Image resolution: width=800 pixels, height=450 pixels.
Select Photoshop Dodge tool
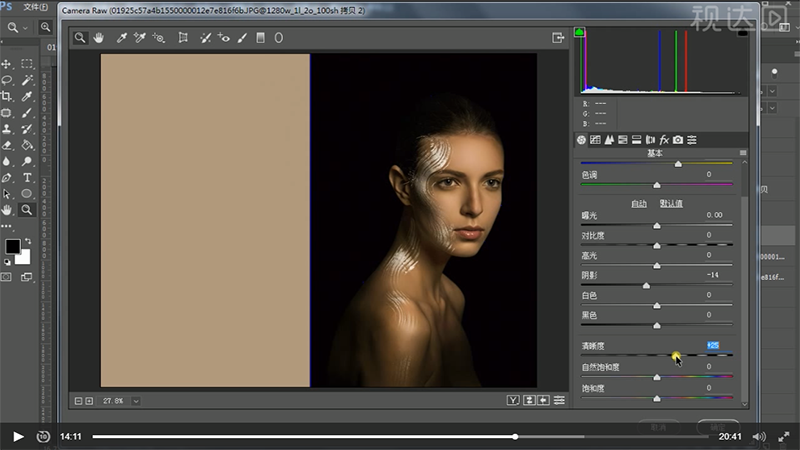pos(27,162)
